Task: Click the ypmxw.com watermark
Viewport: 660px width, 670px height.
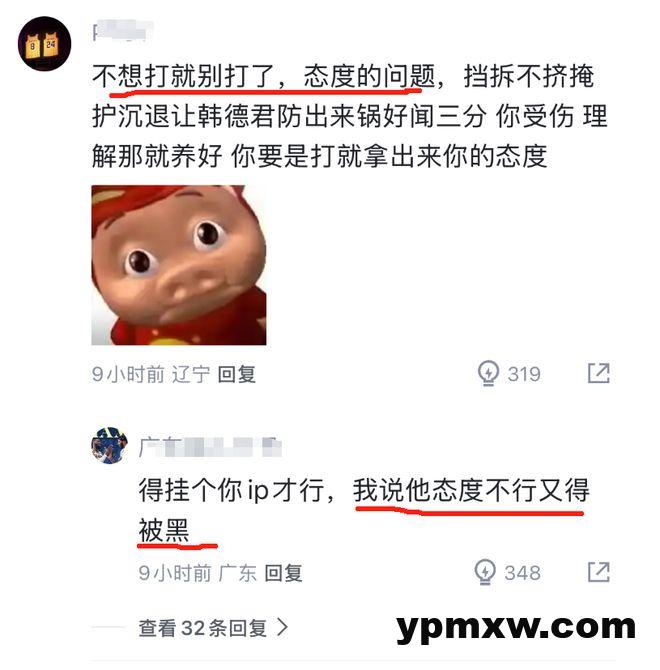Action: point(516,627)
